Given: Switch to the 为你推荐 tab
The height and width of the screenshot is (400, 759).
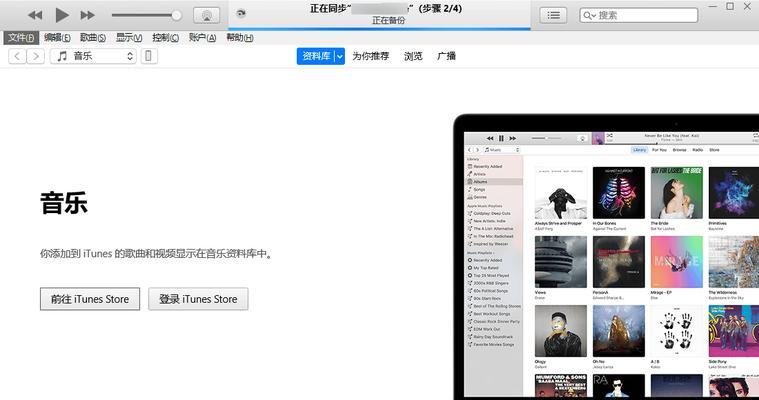Looking at the screenshot, I should click(370, 56).
